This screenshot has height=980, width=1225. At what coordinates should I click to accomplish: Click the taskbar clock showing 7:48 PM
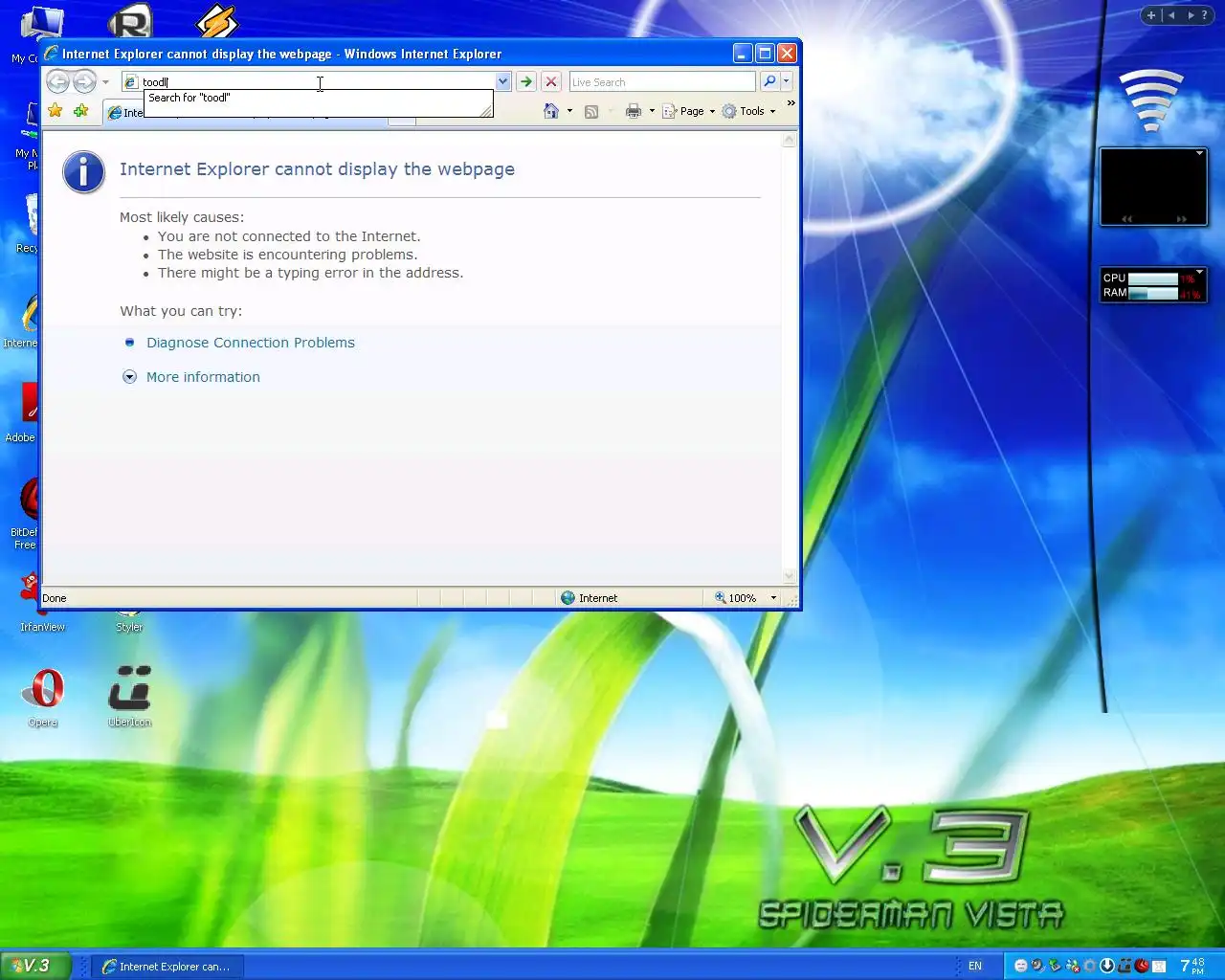pyautogui.click(x=1192, y=966)
